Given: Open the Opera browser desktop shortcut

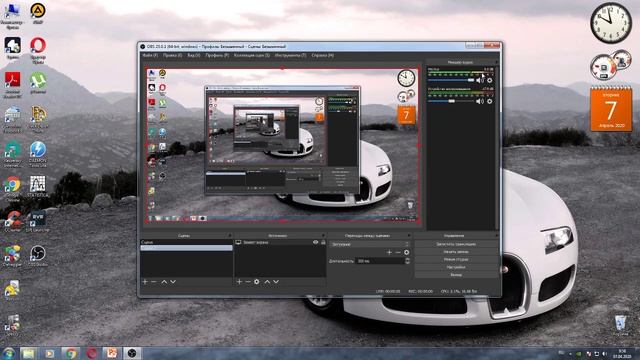Looking at the screenshot, I should point(38,50).
